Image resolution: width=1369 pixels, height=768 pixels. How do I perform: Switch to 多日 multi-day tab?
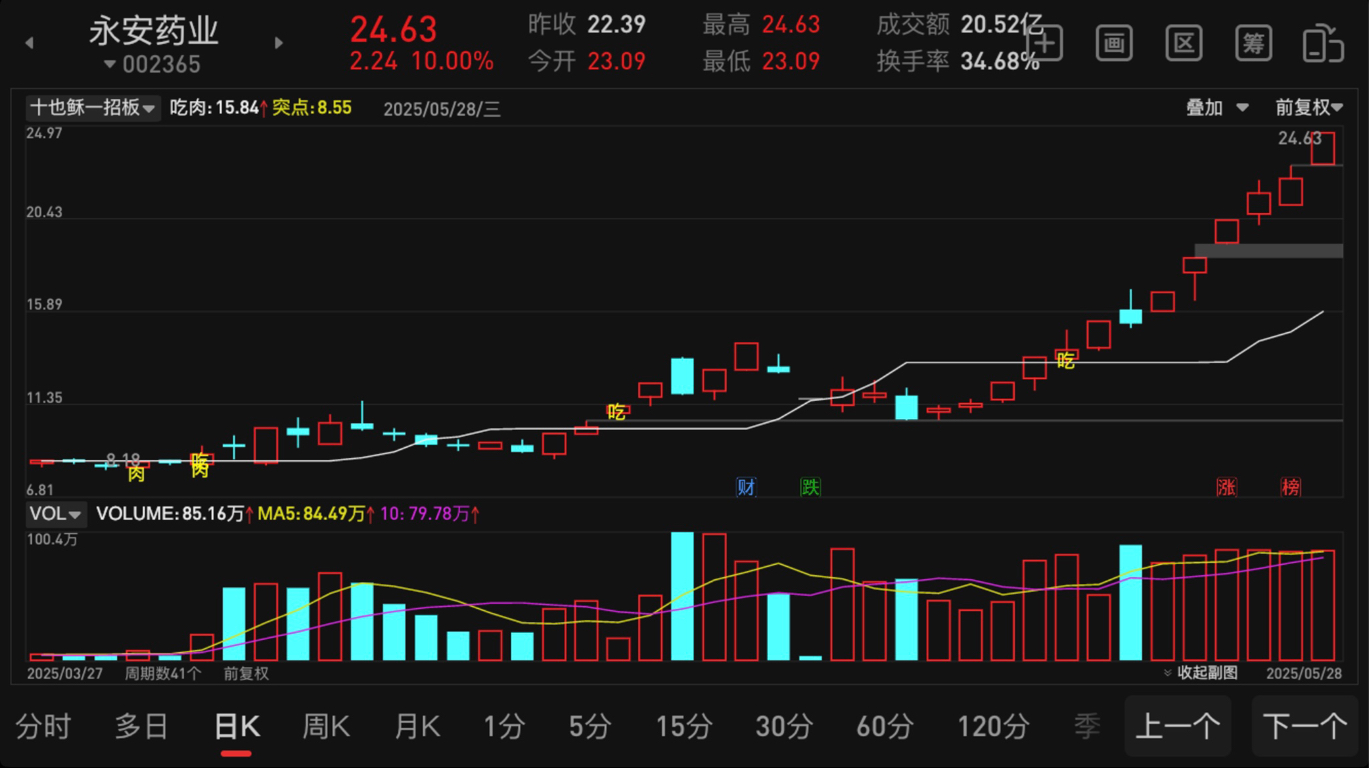point(141,727)
